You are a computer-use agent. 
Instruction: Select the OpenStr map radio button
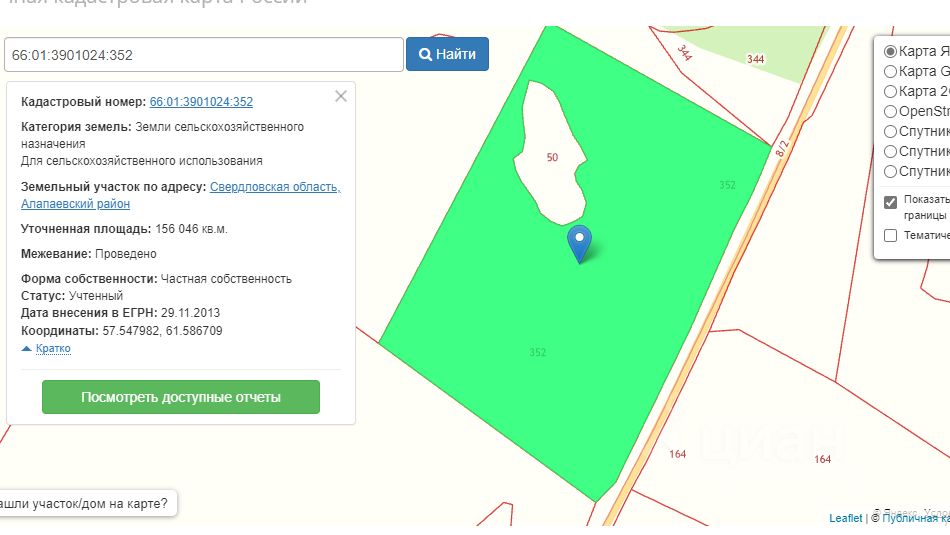[x=890, y=111]
